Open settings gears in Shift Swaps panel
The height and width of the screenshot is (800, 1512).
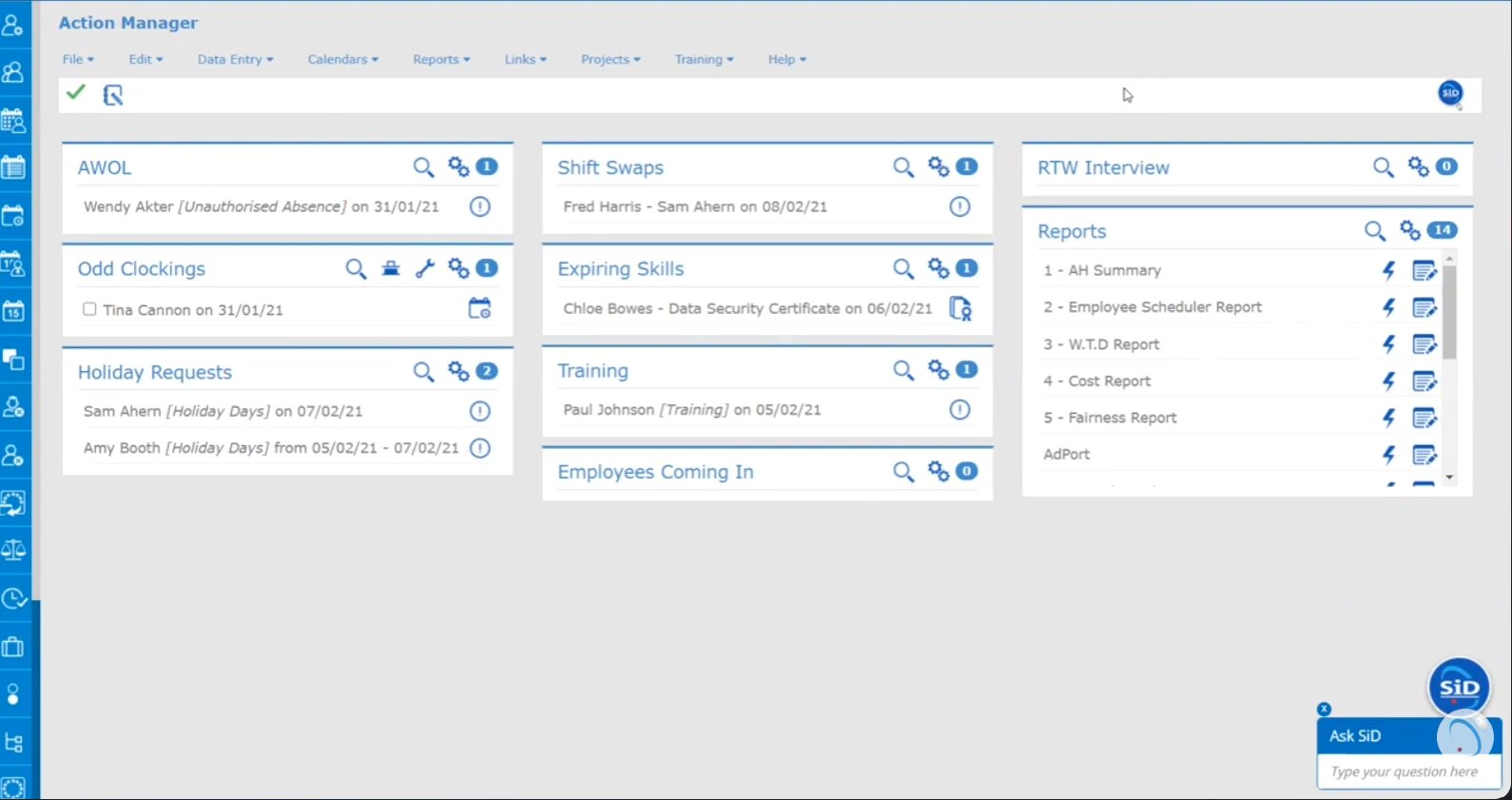point(939,167)
